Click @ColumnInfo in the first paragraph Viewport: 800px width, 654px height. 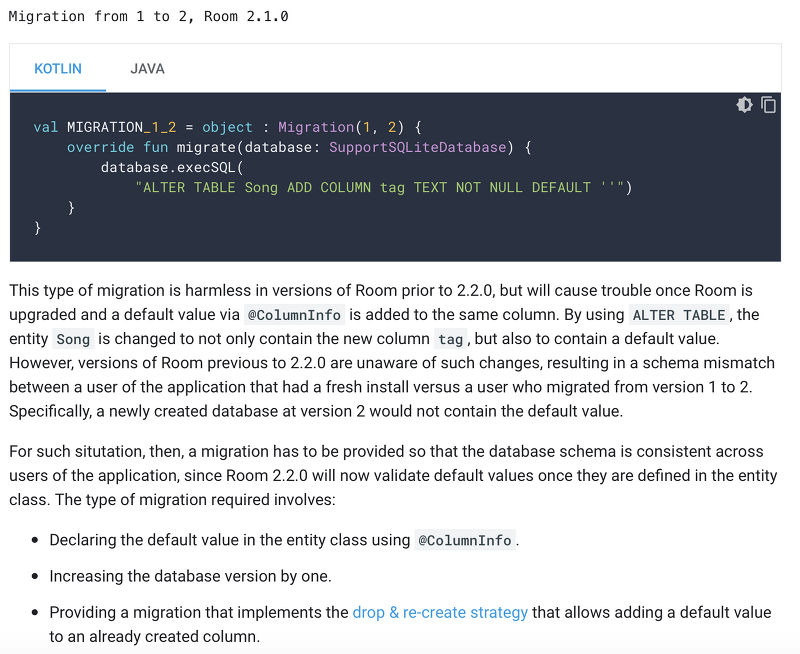tap(294, 315)
